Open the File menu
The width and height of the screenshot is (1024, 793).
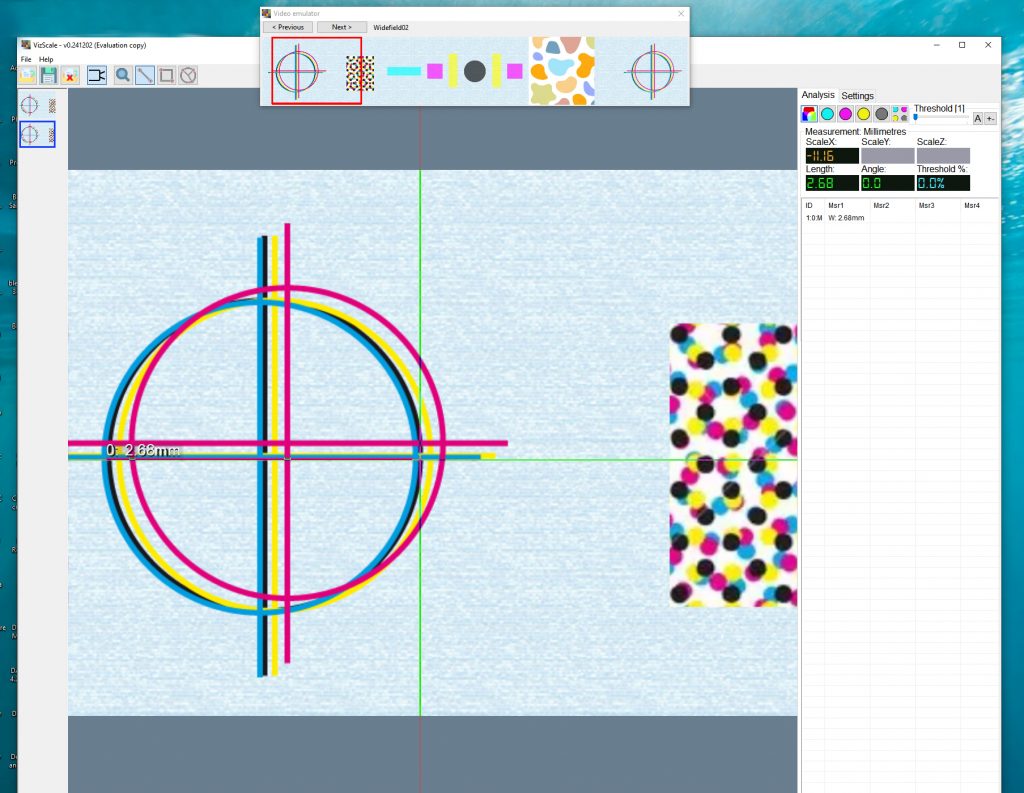[26, 59]
